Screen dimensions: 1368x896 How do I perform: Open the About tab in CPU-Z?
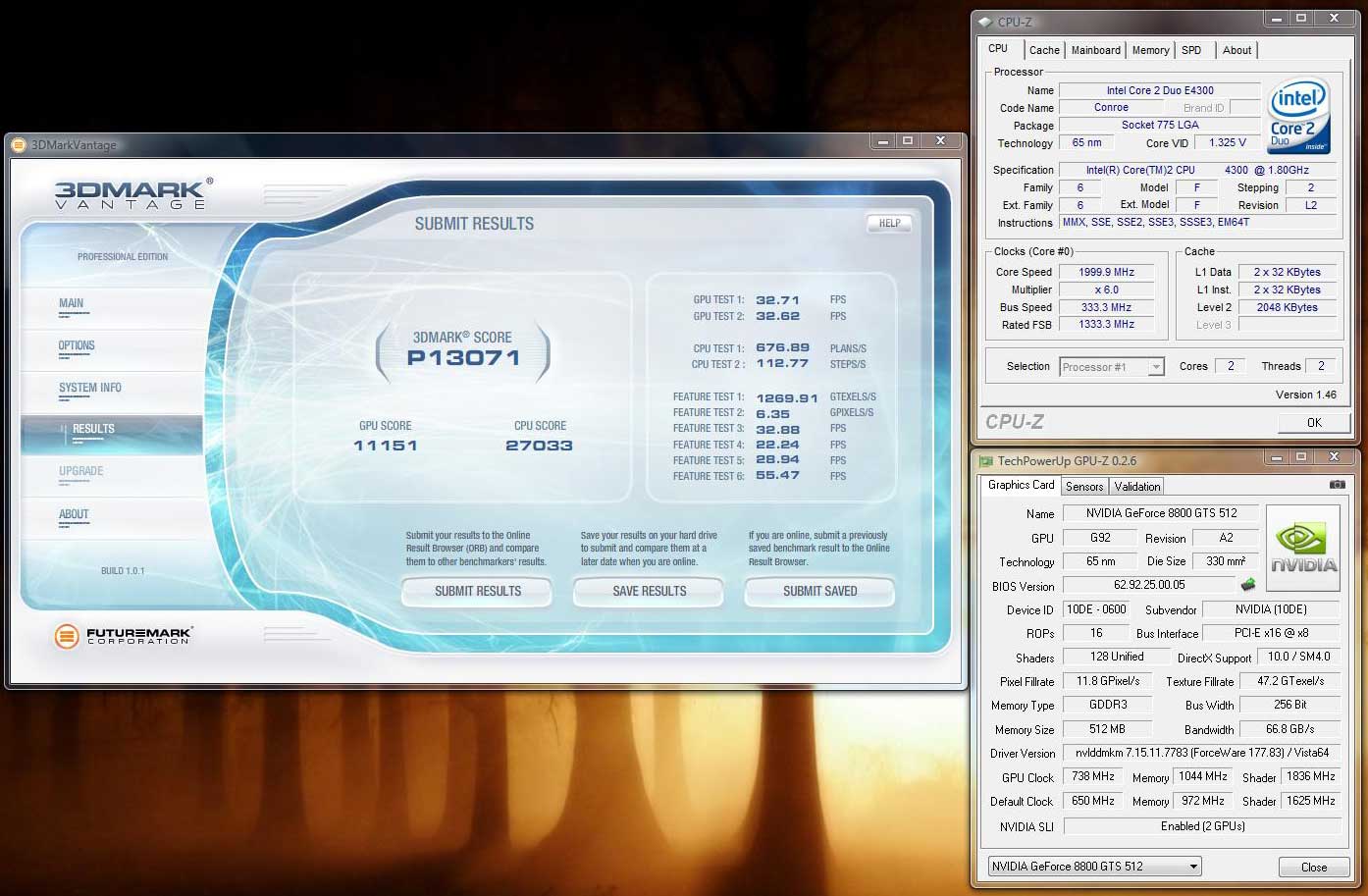tap(1236, 50)
